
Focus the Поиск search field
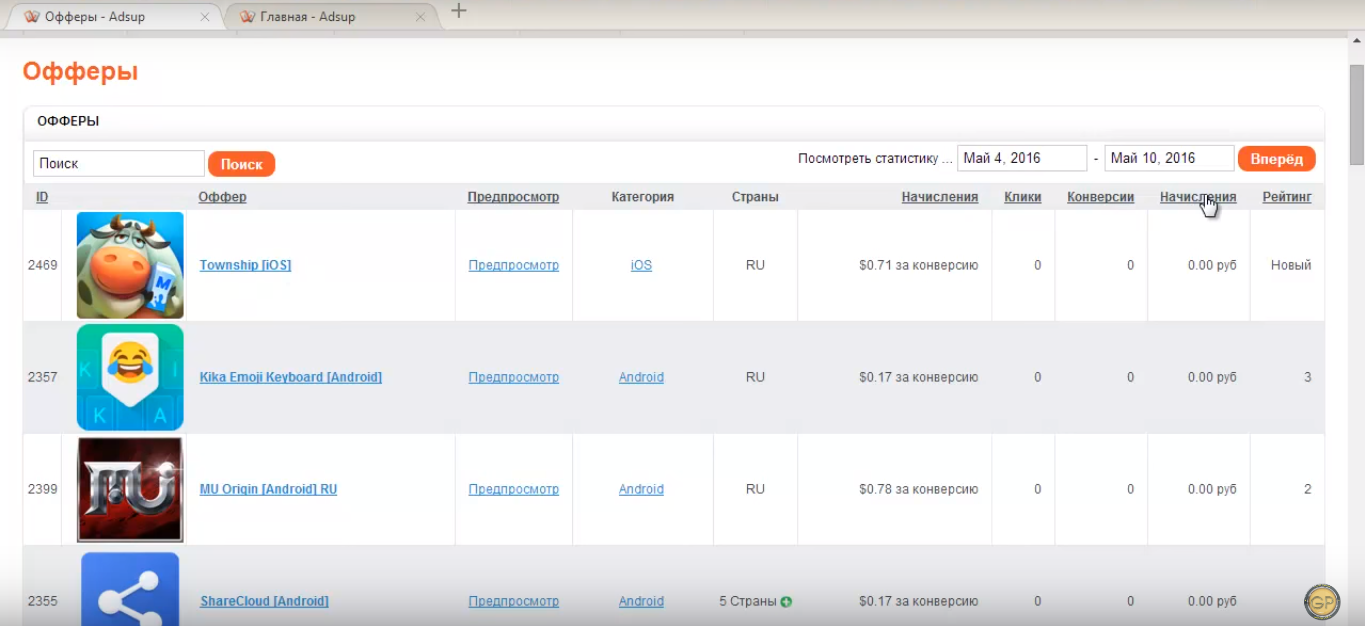tap(118, 164)
